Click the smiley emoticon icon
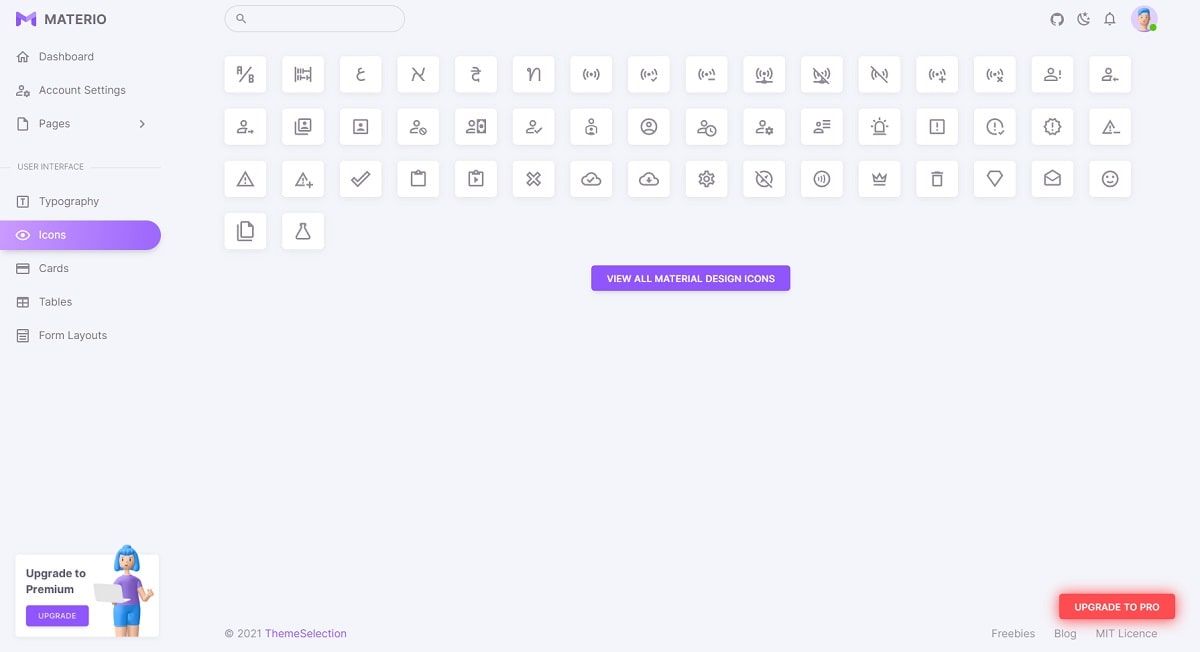 [1110, 178]
